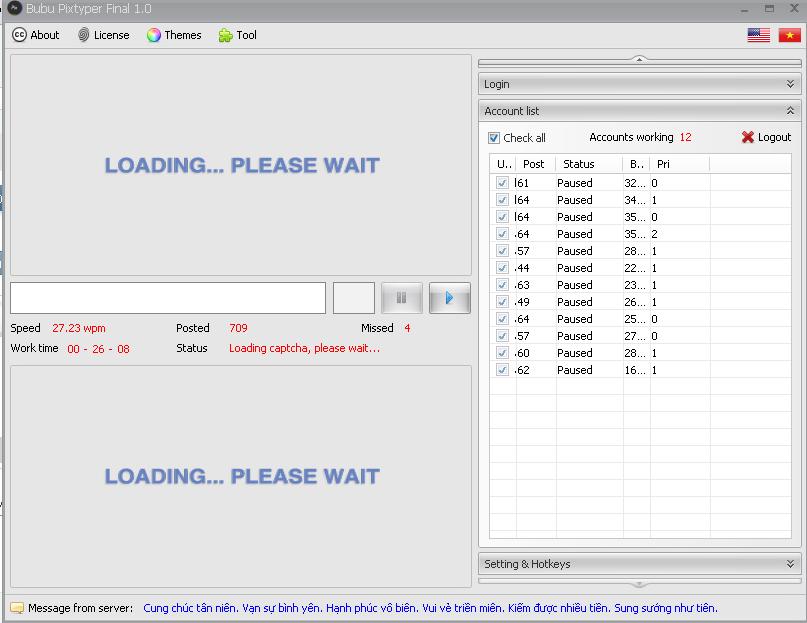Click the Post column header
This screenshot has width=807, height=623.
[534, 164]
